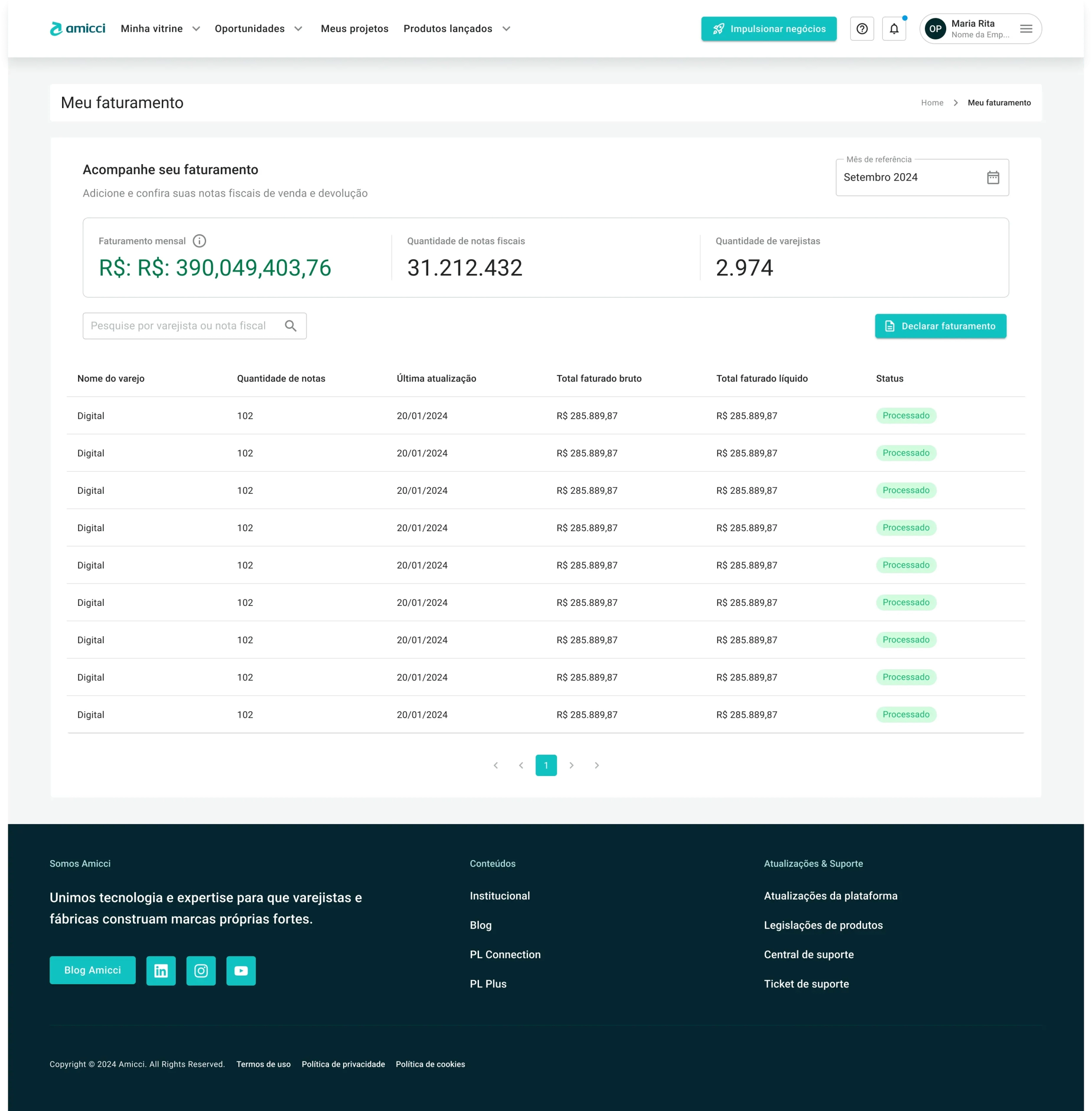Open the hamburger menu by Maria Rita
The width and height of the screenshot is (1092, 1111).
pyautogui.click(x=1026, y=29)
